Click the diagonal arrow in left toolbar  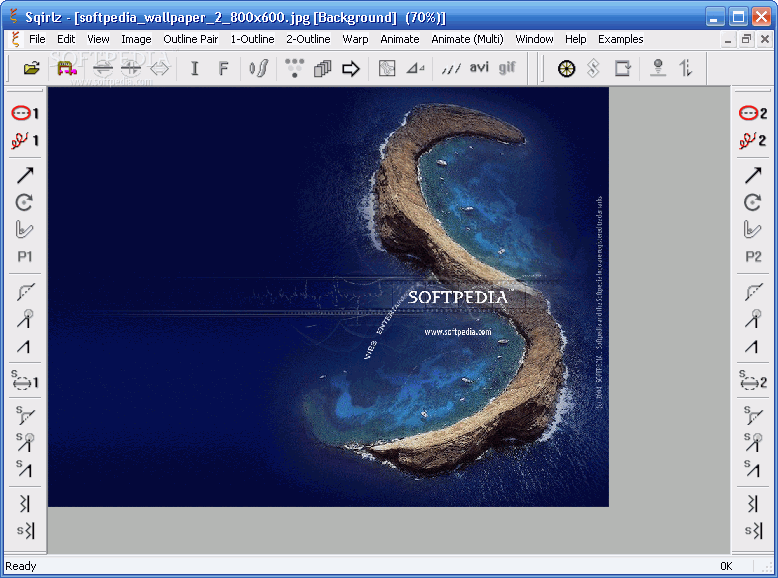(25, 175)
